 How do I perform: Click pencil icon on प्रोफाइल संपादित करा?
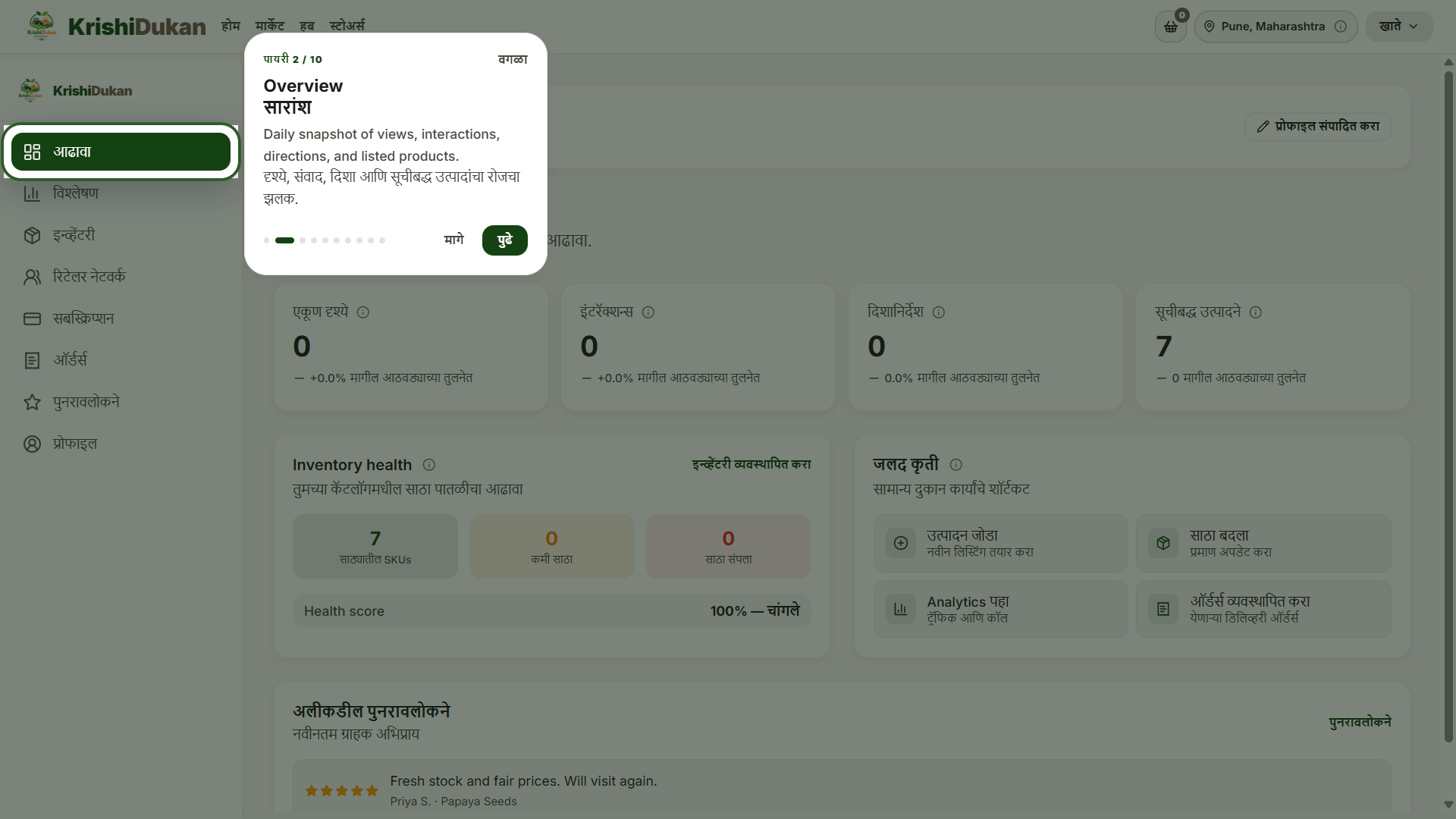(x=1263, y=127)
